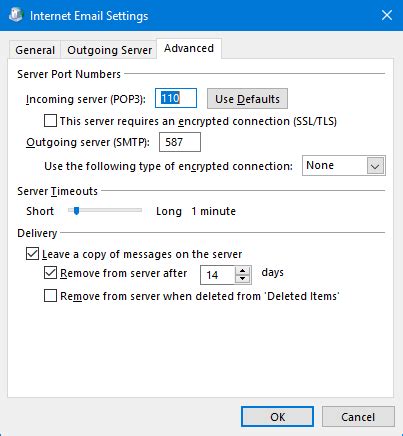This screenshot has width=403, height=436.
Task: Open the Outgoing Server tab
Action: 109,50
